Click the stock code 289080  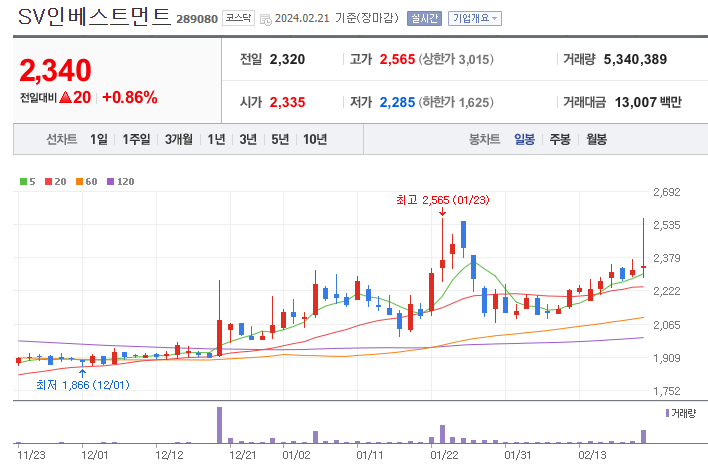tap(197, 19)
